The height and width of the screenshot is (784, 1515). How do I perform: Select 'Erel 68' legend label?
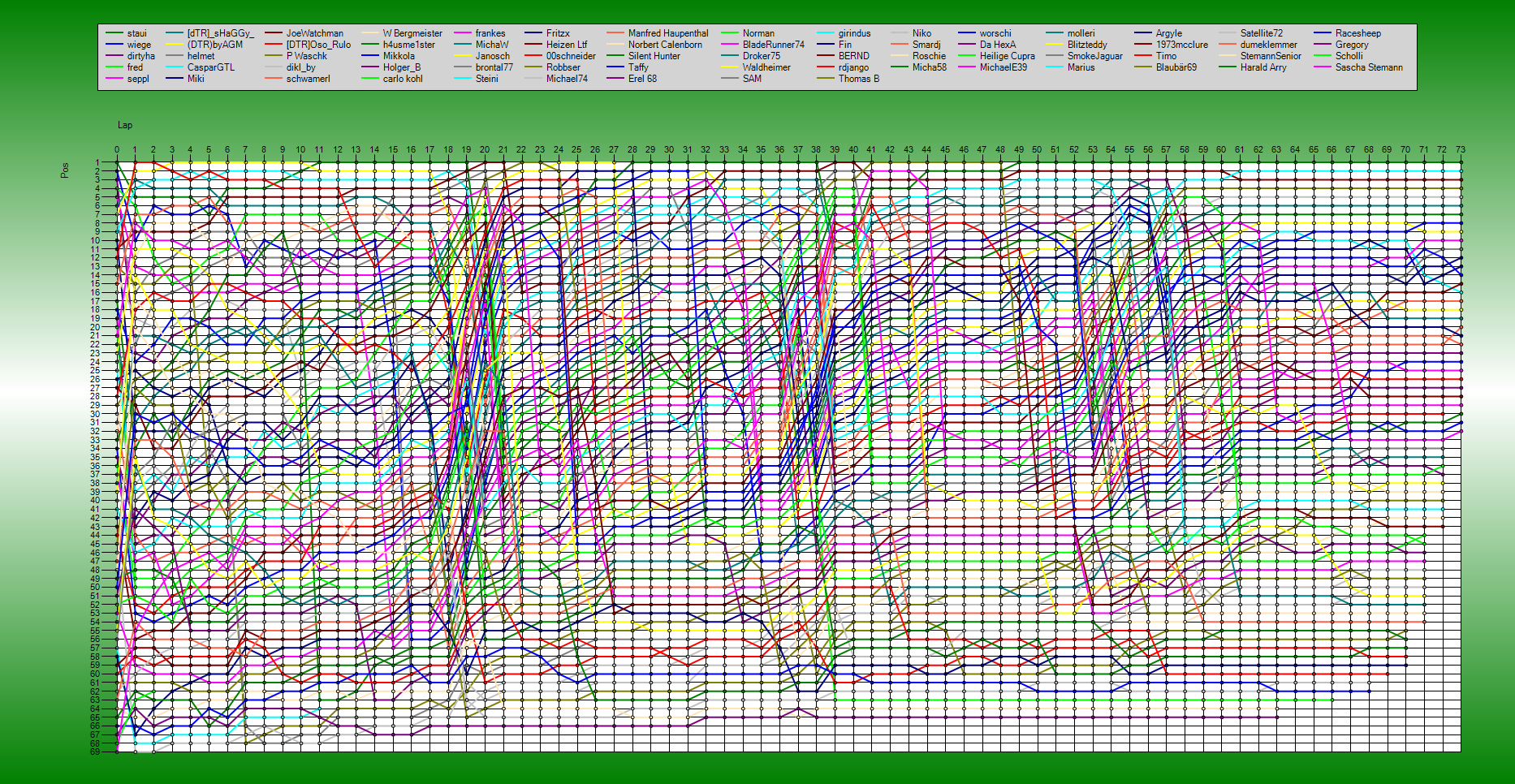642,79
